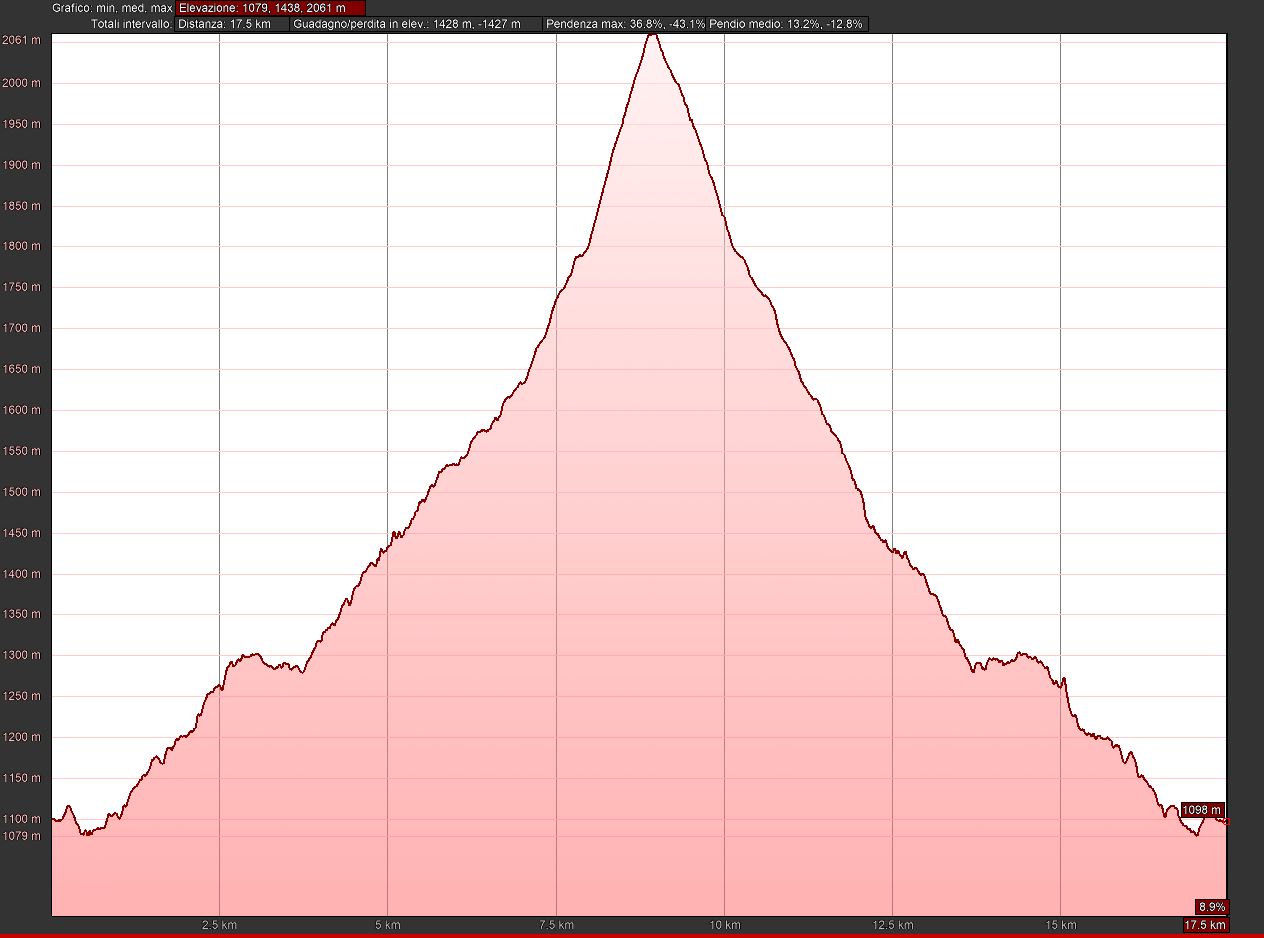Click the 2.5 km distance axis label
This screenshot has height=938, width=1264.
pos(219,925)
